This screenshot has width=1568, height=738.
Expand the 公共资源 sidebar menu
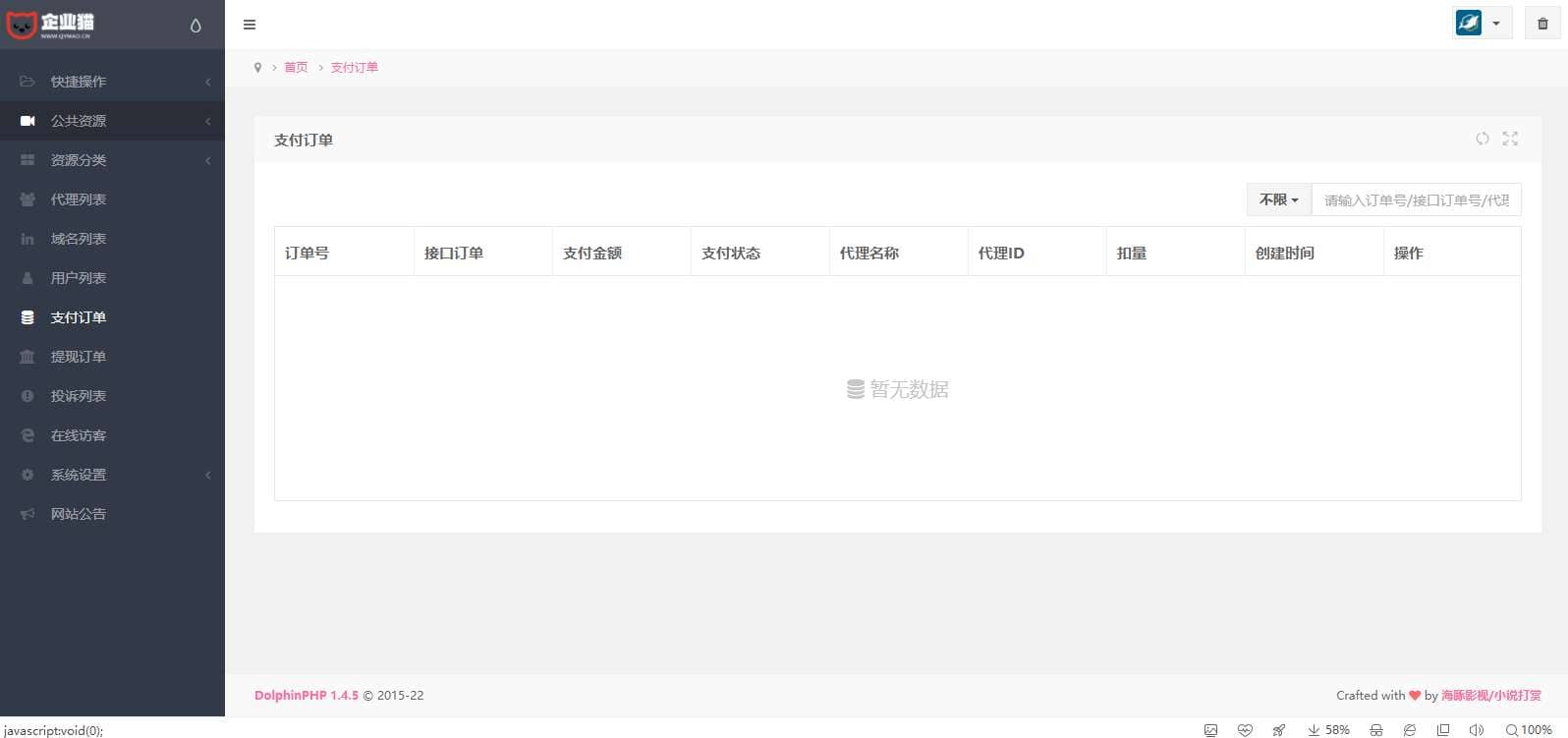(79, 121)
